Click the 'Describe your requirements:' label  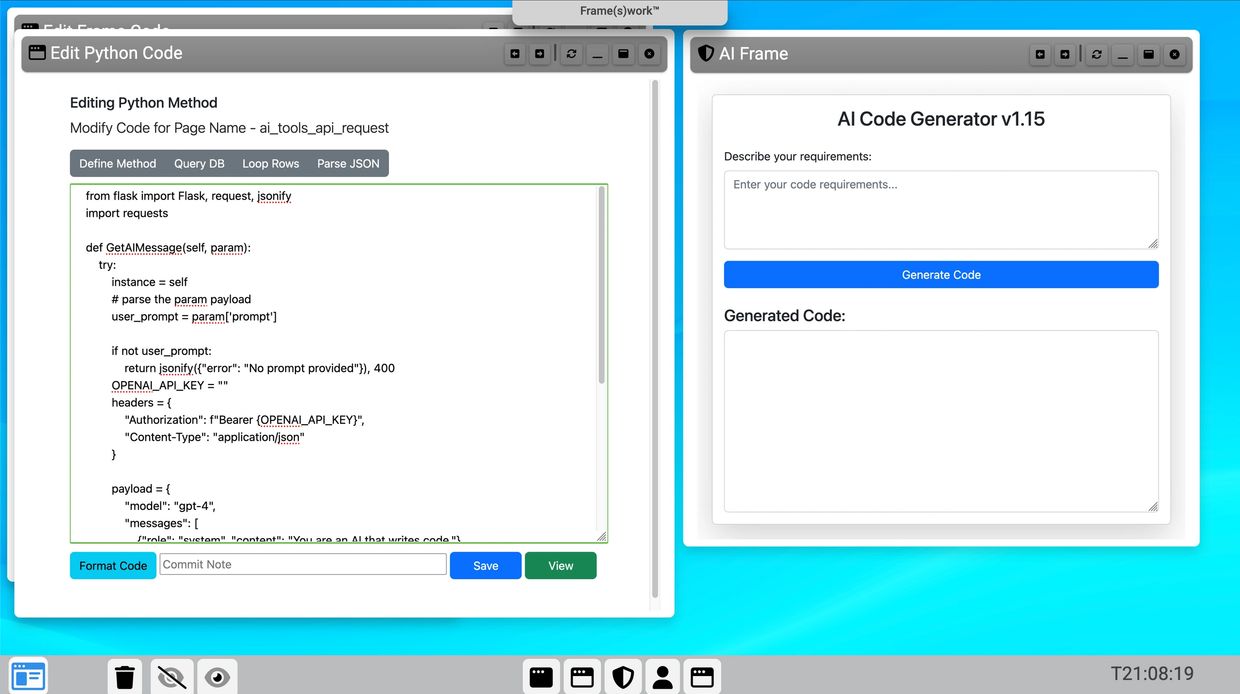pos(798,156)
